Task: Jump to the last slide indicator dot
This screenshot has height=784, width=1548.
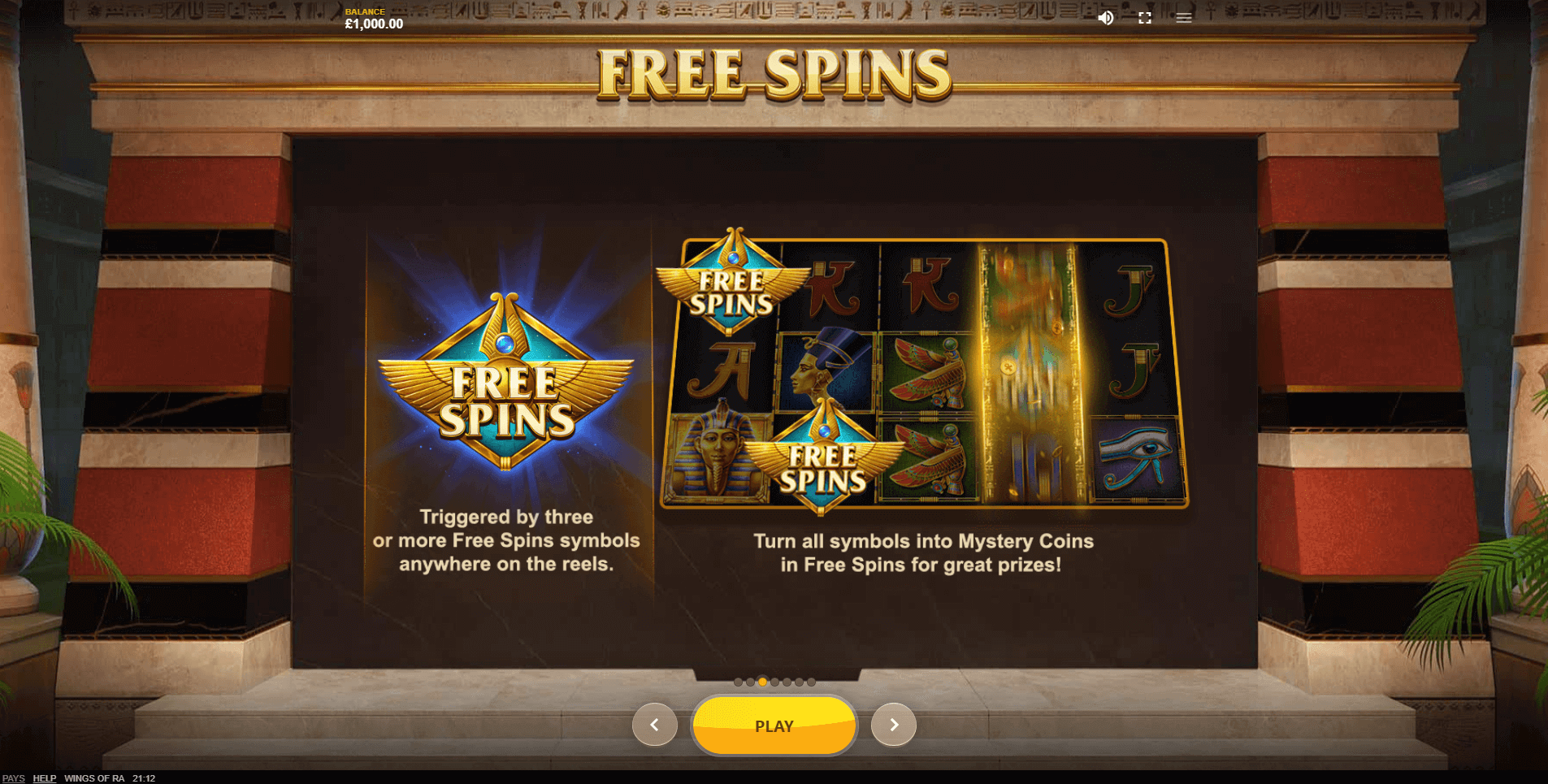Action: (811, 682)
